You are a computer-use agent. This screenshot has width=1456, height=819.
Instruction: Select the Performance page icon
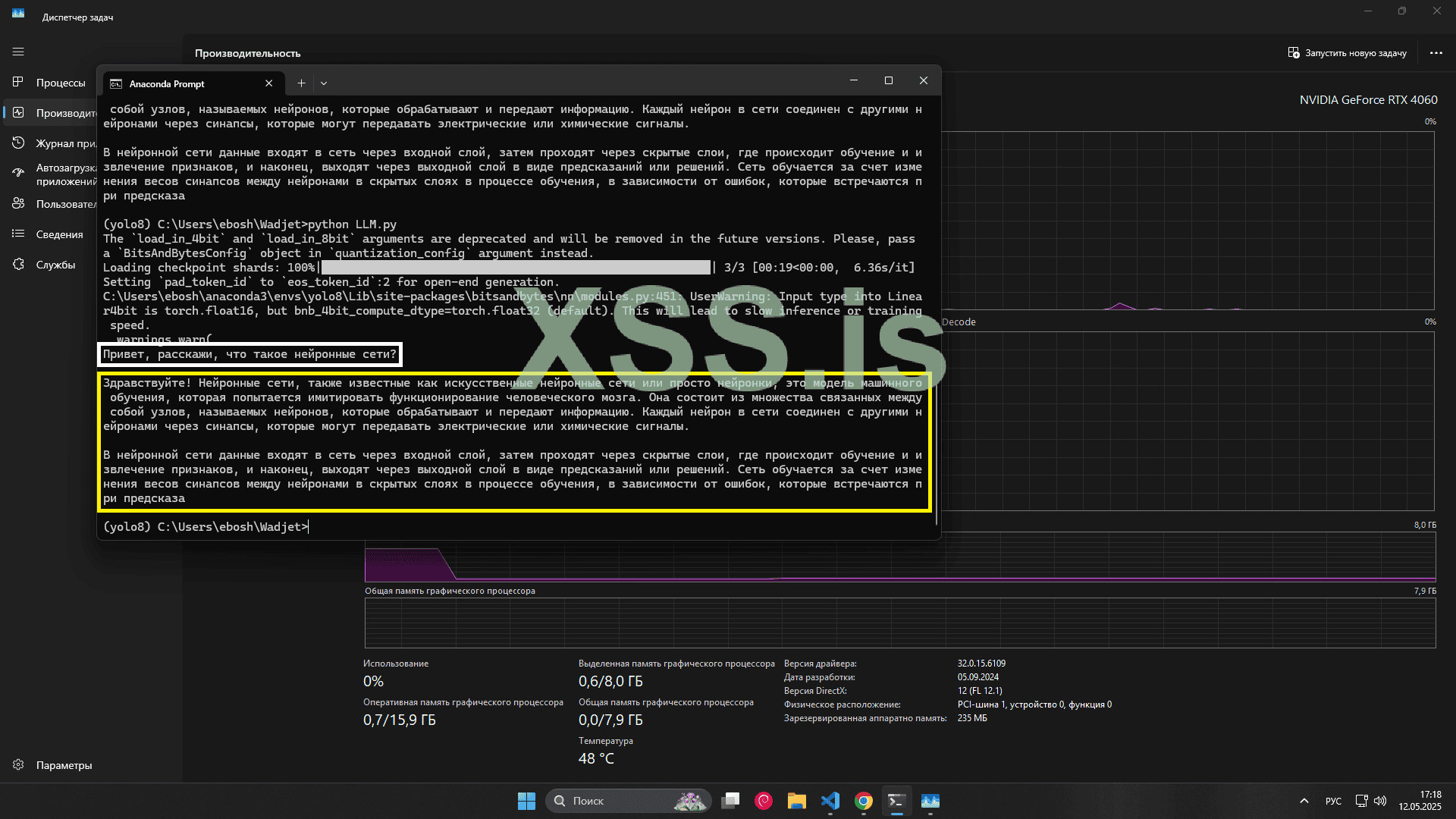18,112
